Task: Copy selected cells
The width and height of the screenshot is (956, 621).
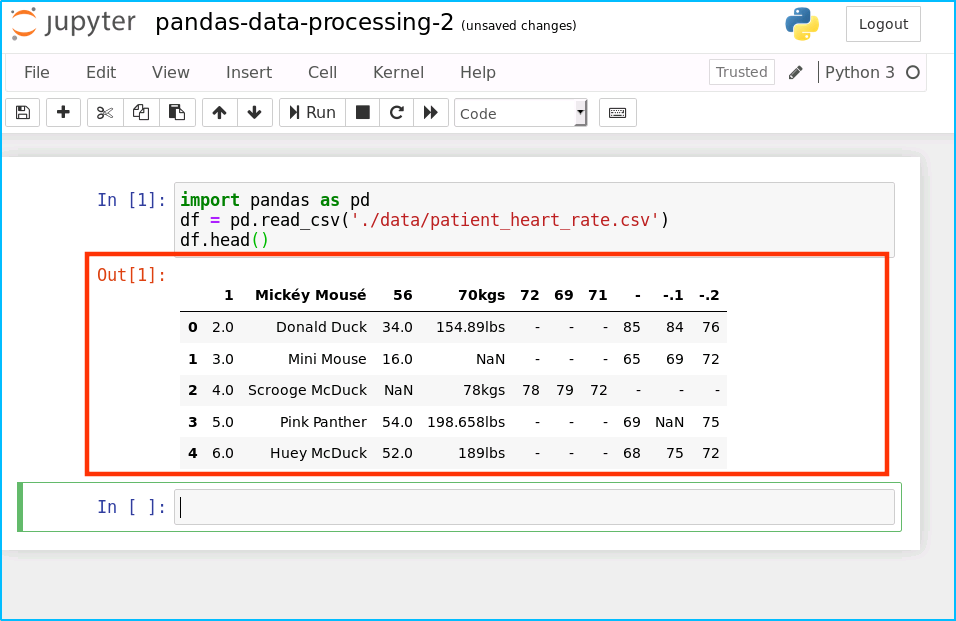Action: [x=141, y=113]
